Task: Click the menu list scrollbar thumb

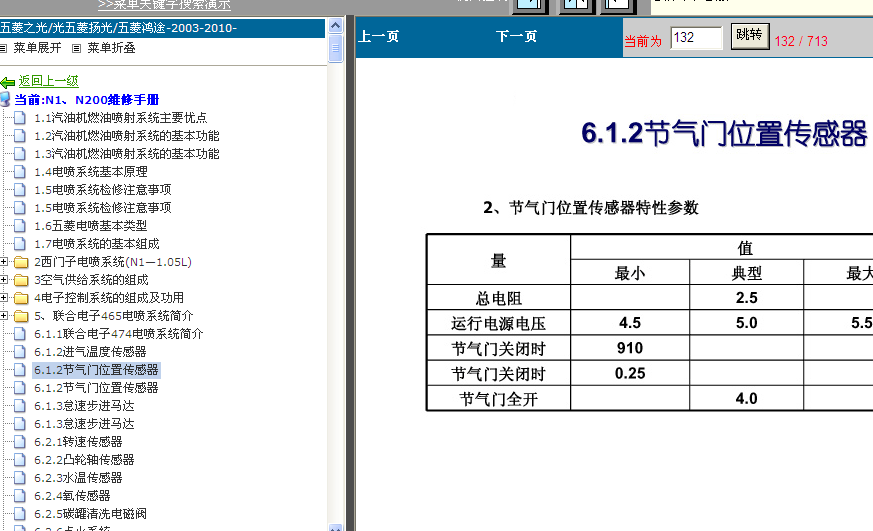Action: [336, 48]
